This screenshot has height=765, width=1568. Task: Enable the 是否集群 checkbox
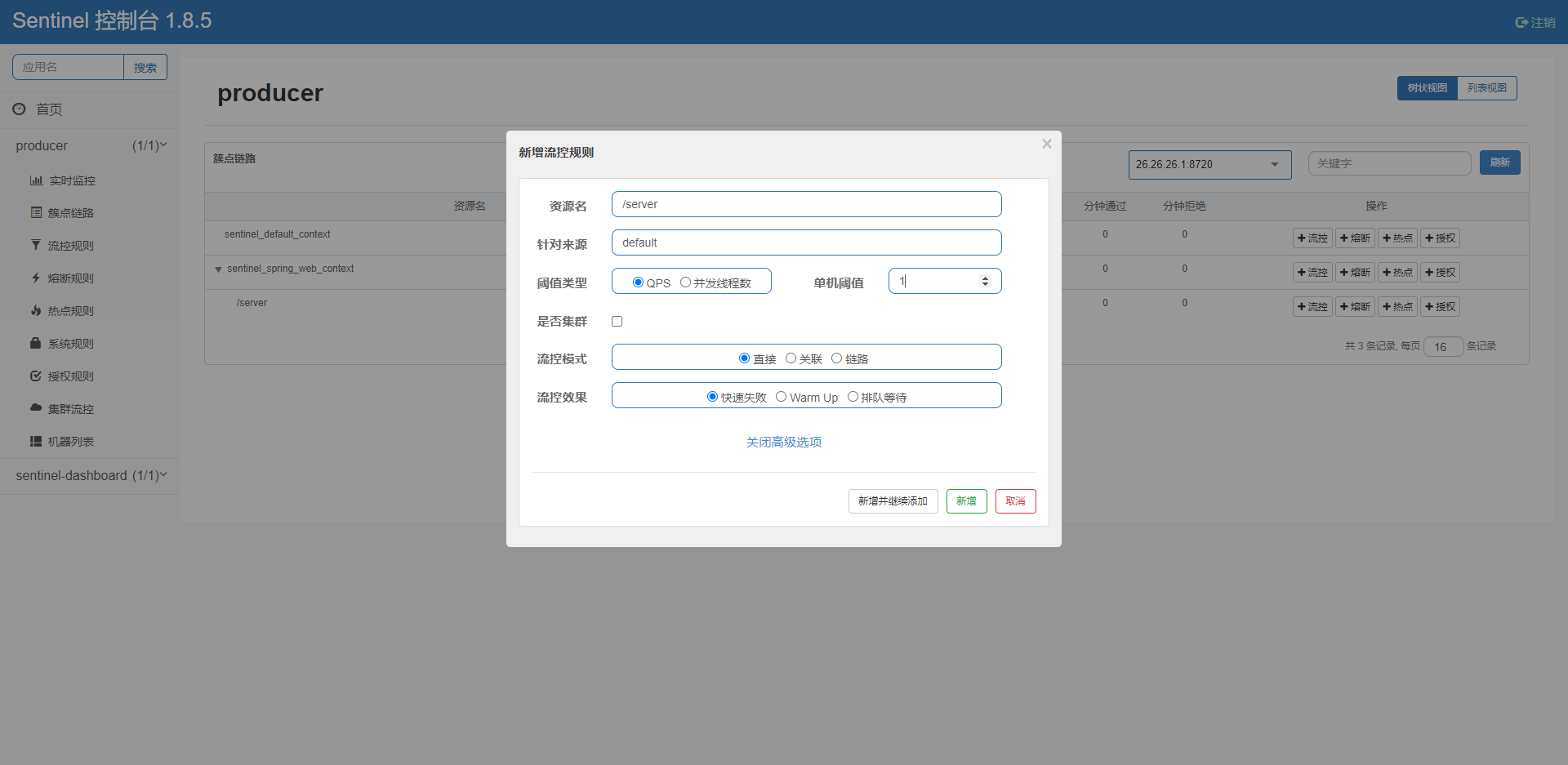pos(617,322)
